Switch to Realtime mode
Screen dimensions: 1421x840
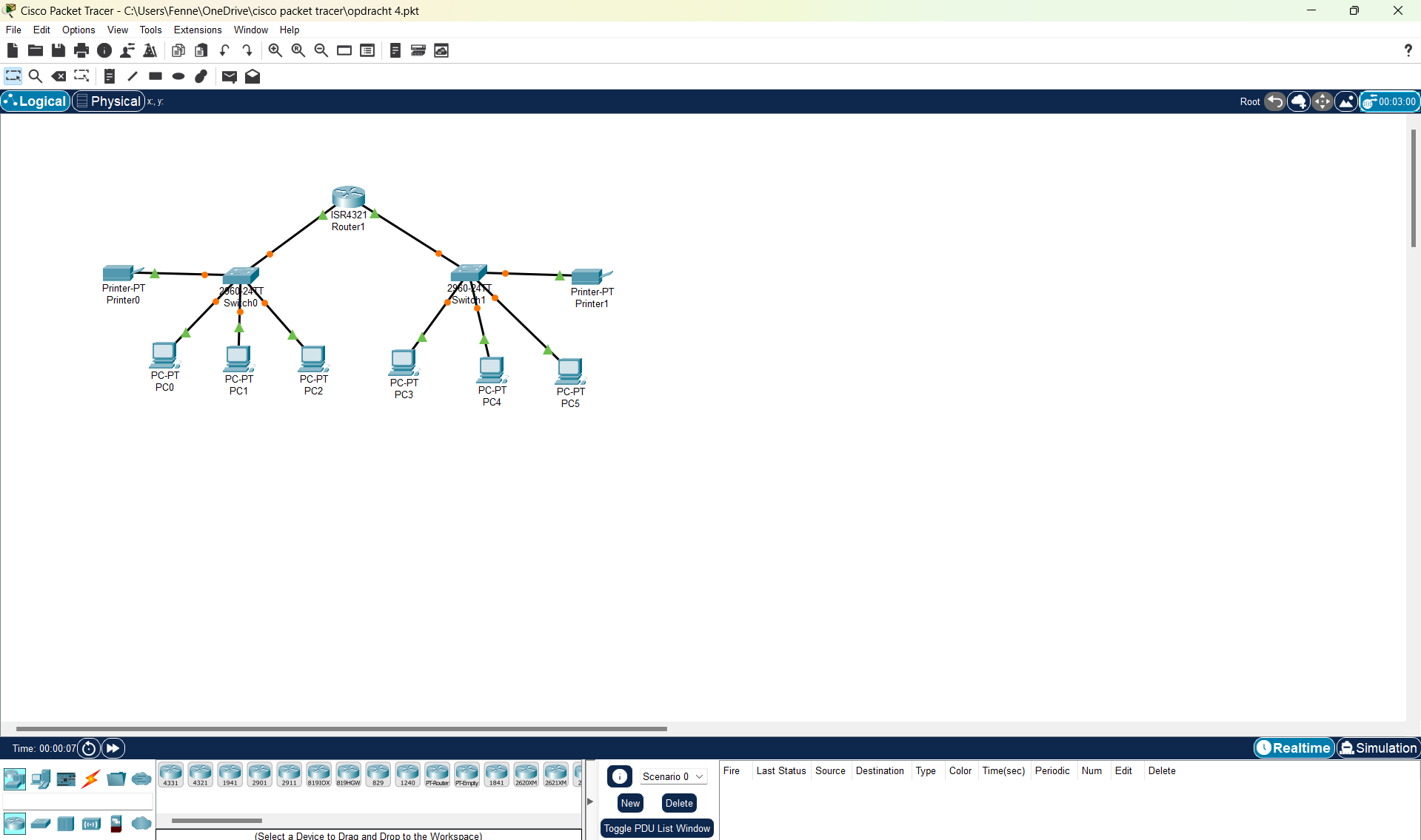pos(1294,748)
